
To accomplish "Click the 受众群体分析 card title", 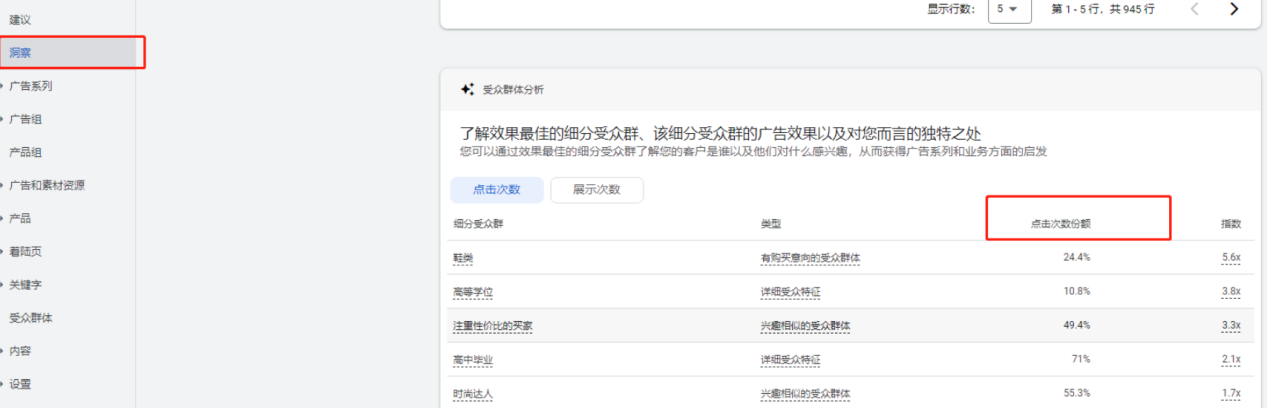I will [514, 89].
